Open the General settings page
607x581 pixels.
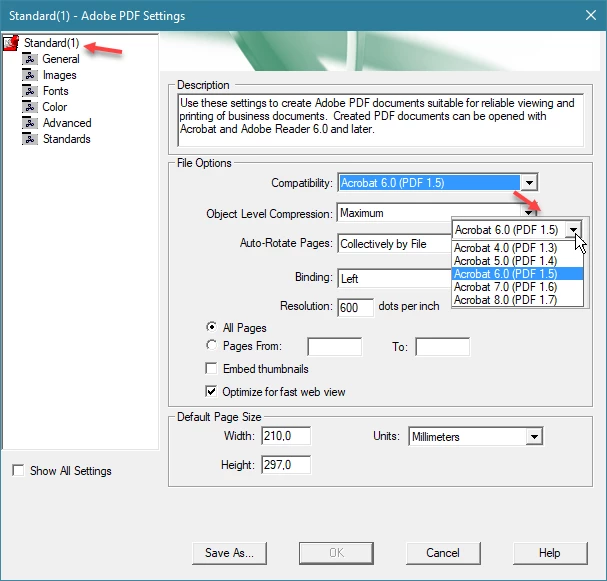(61, 59)
